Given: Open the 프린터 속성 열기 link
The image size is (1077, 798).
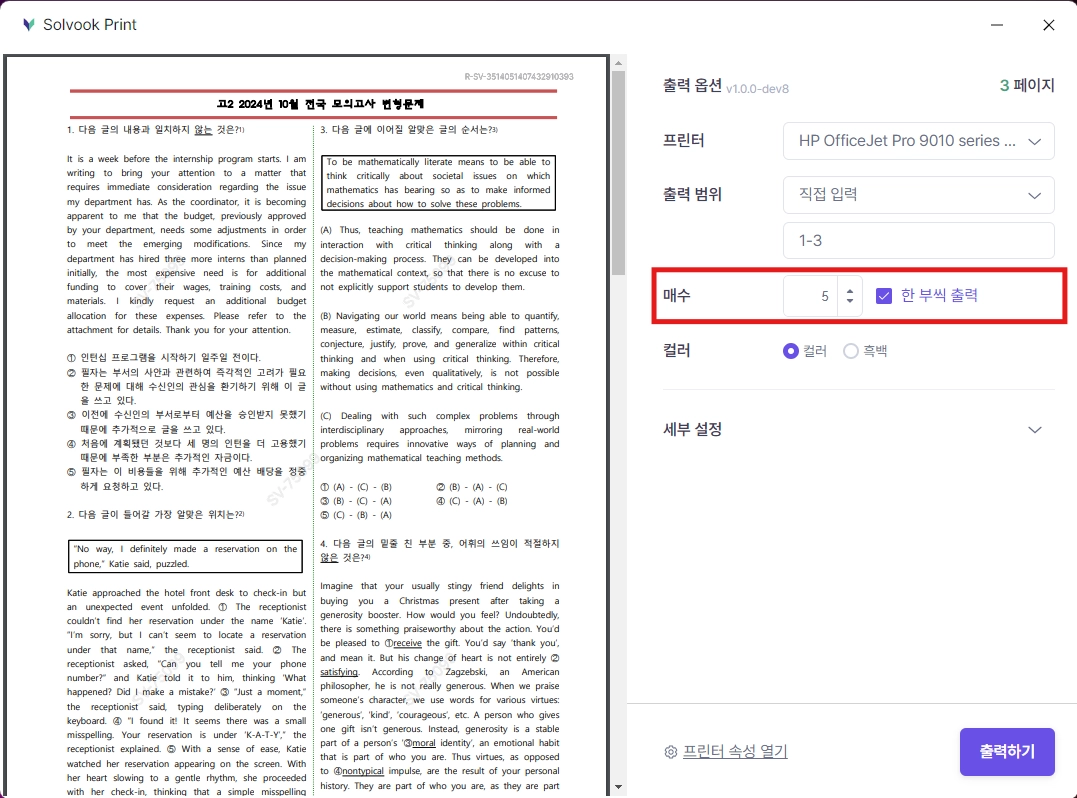Looking at the screenshot, I should tap(735, 752).
